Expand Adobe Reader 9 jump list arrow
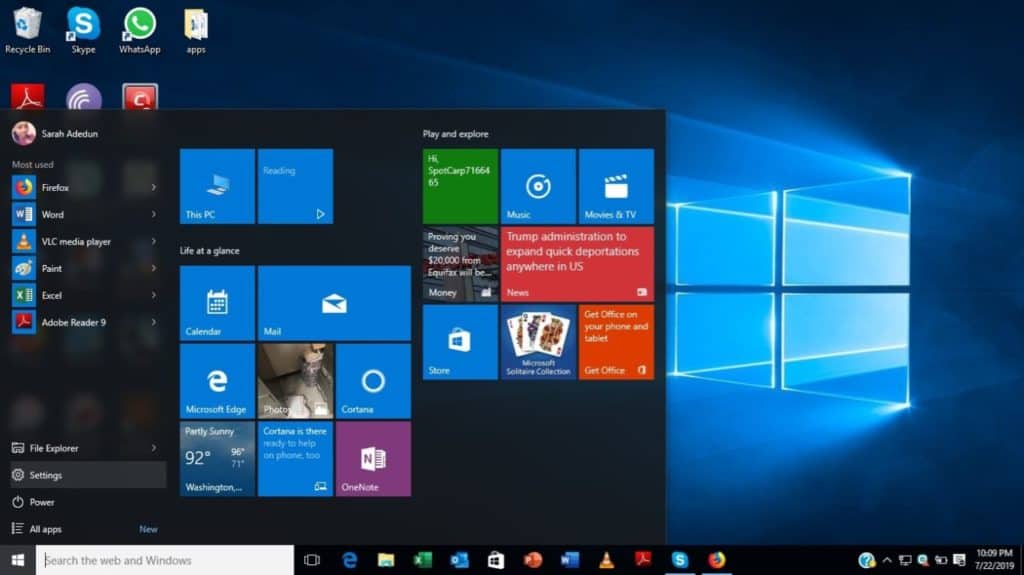 [153, 322]
